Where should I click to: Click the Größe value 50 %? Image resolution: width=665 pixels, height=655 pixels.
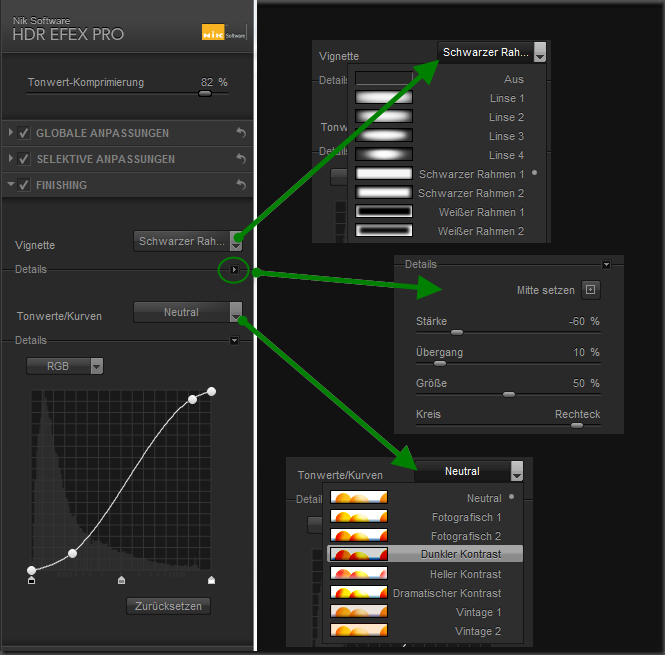(x=586, y=383)
